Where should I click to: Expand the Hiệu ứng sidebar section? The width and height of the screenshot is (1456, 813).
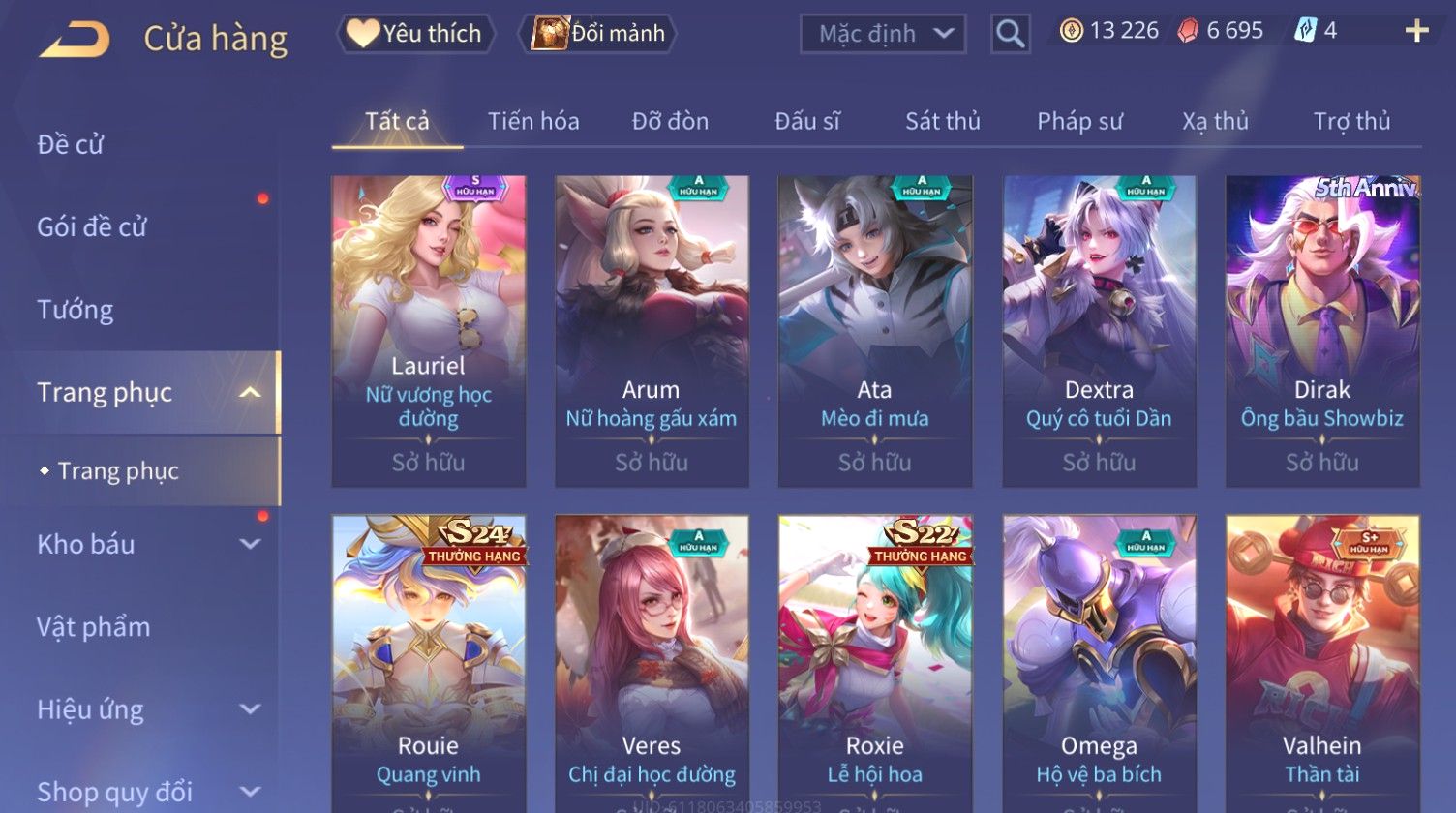tap(250, 709)
